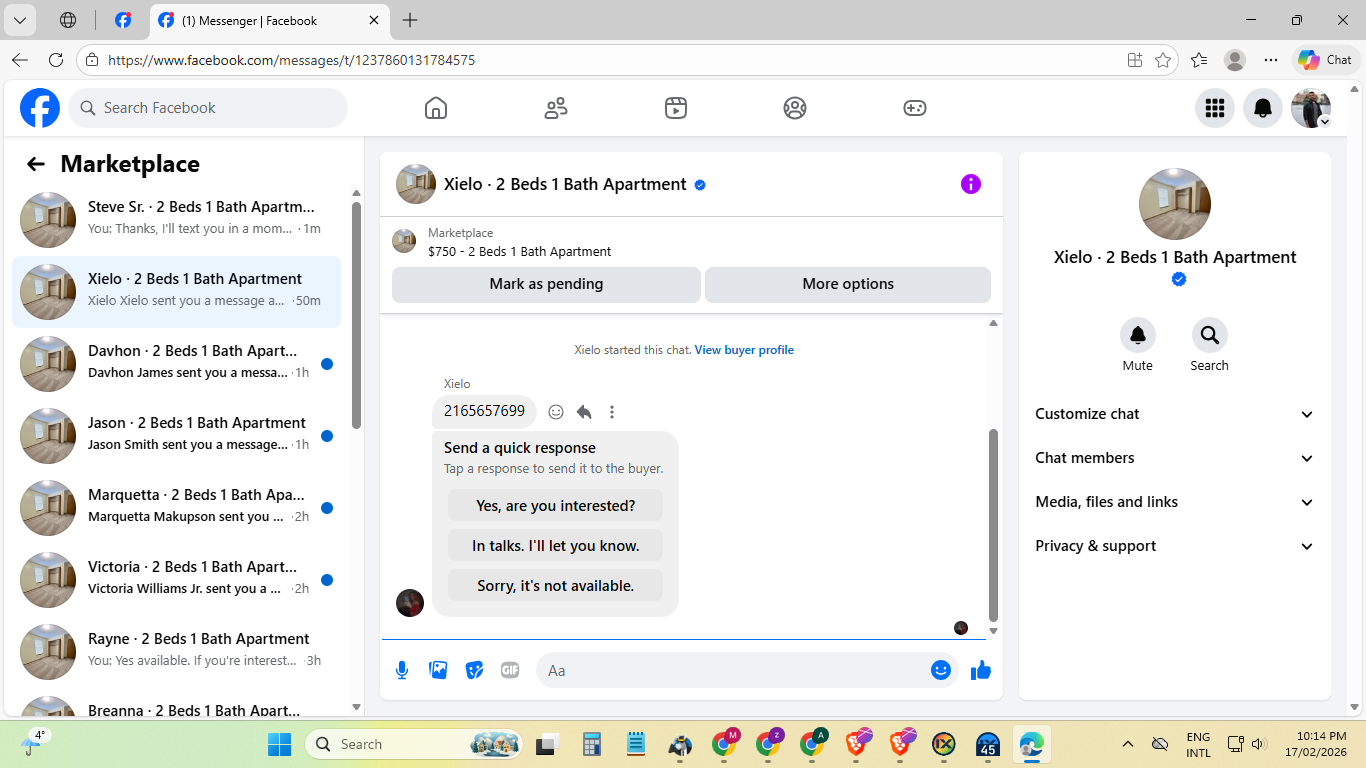The image size is (1366, 768).
Task: Open browser settings ellipsis menu
Action: [x=1271, y=60]
